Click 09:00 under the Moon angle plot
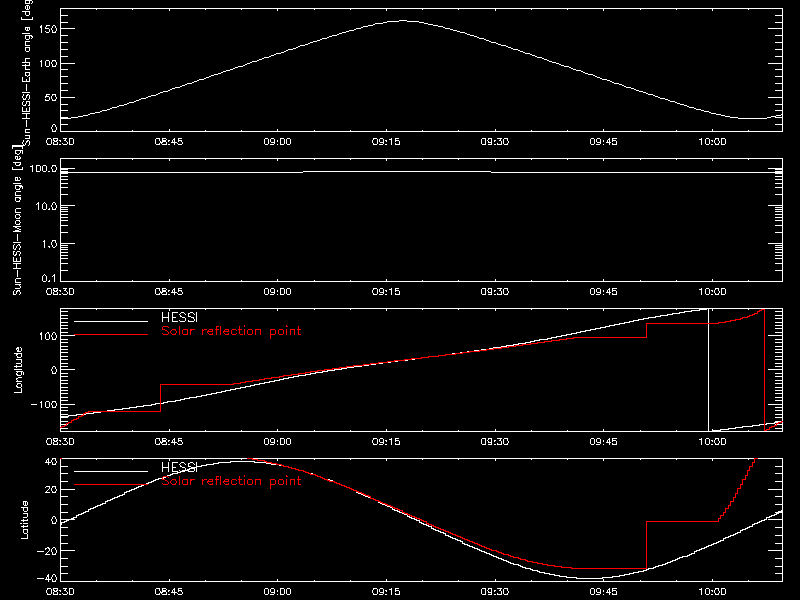 (x=277, y=291)
